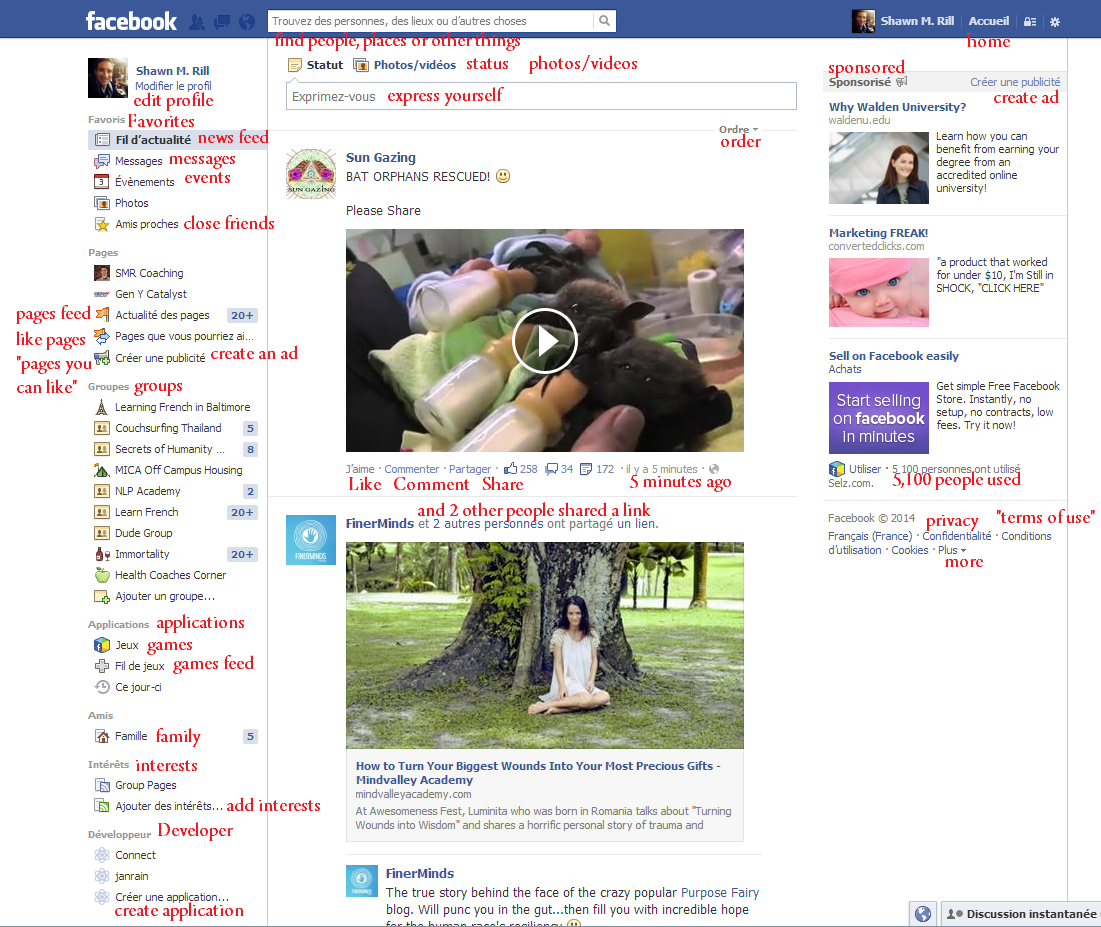The image size is (1101, 927).
Task: Open NLP Academy group
Action: click(x=147, y=492)
